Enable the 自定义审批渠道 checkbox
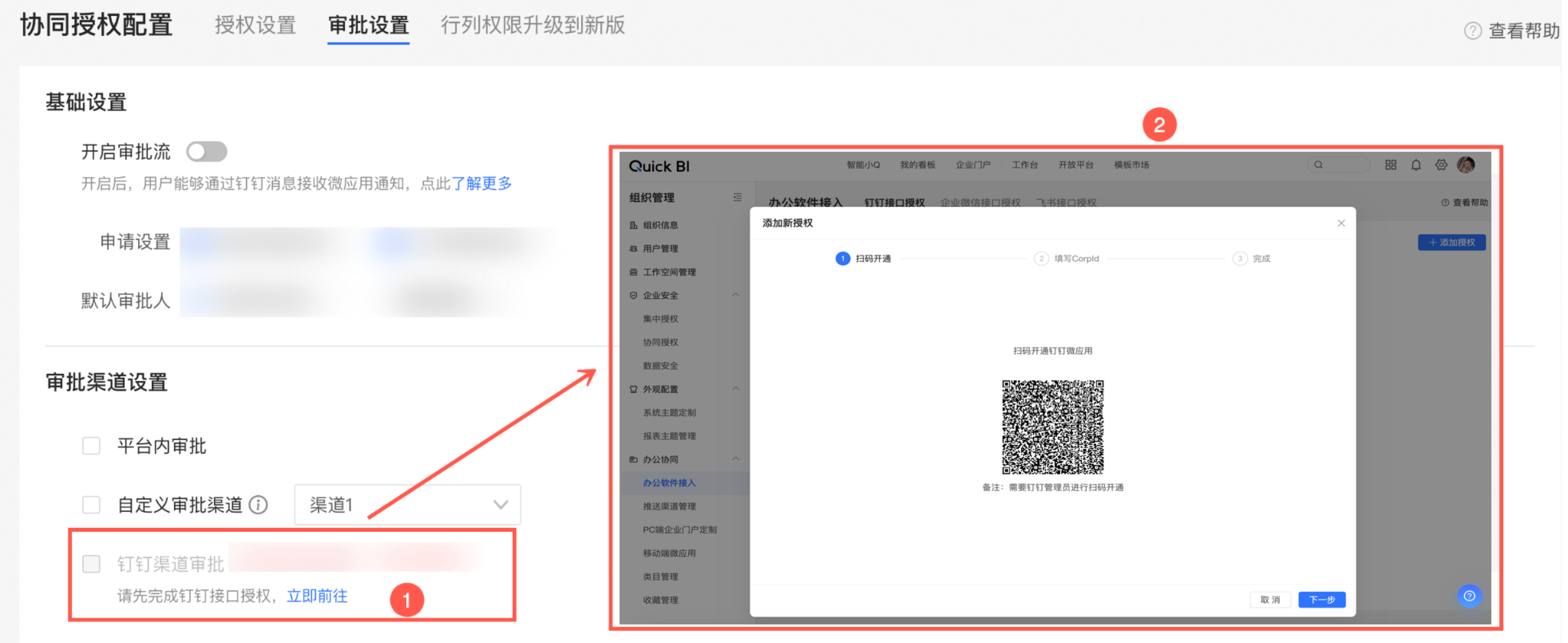This screenshot has width=1568, height=643. [x=91, y=504]
